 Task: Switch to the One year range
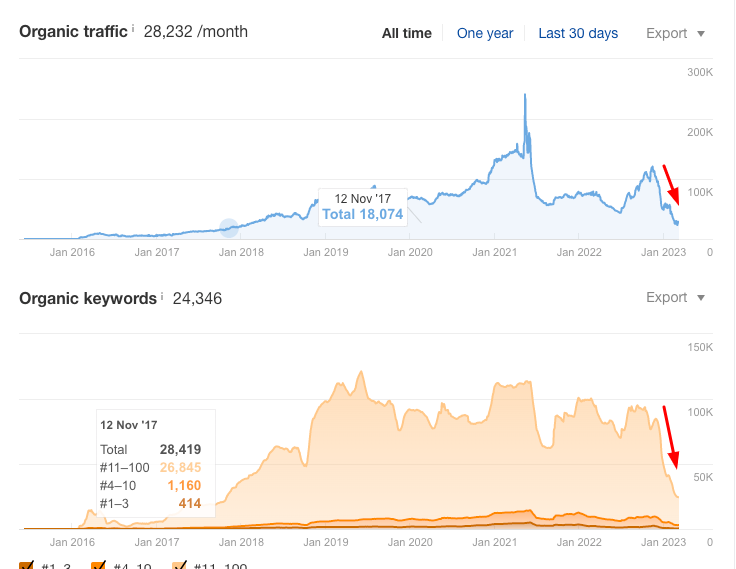[485, 33]
